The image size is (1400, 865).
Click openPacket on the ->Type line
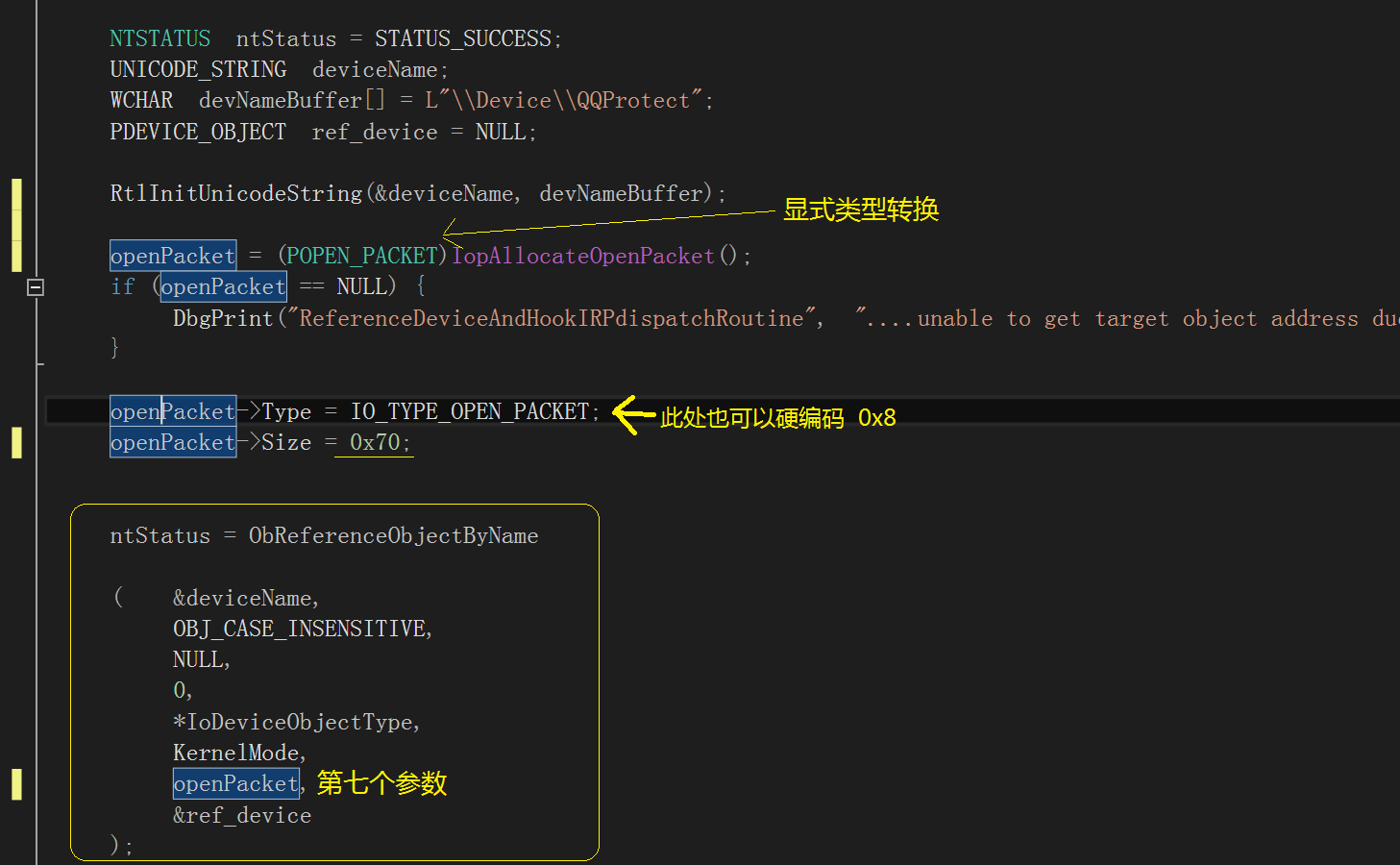(173, 411)
